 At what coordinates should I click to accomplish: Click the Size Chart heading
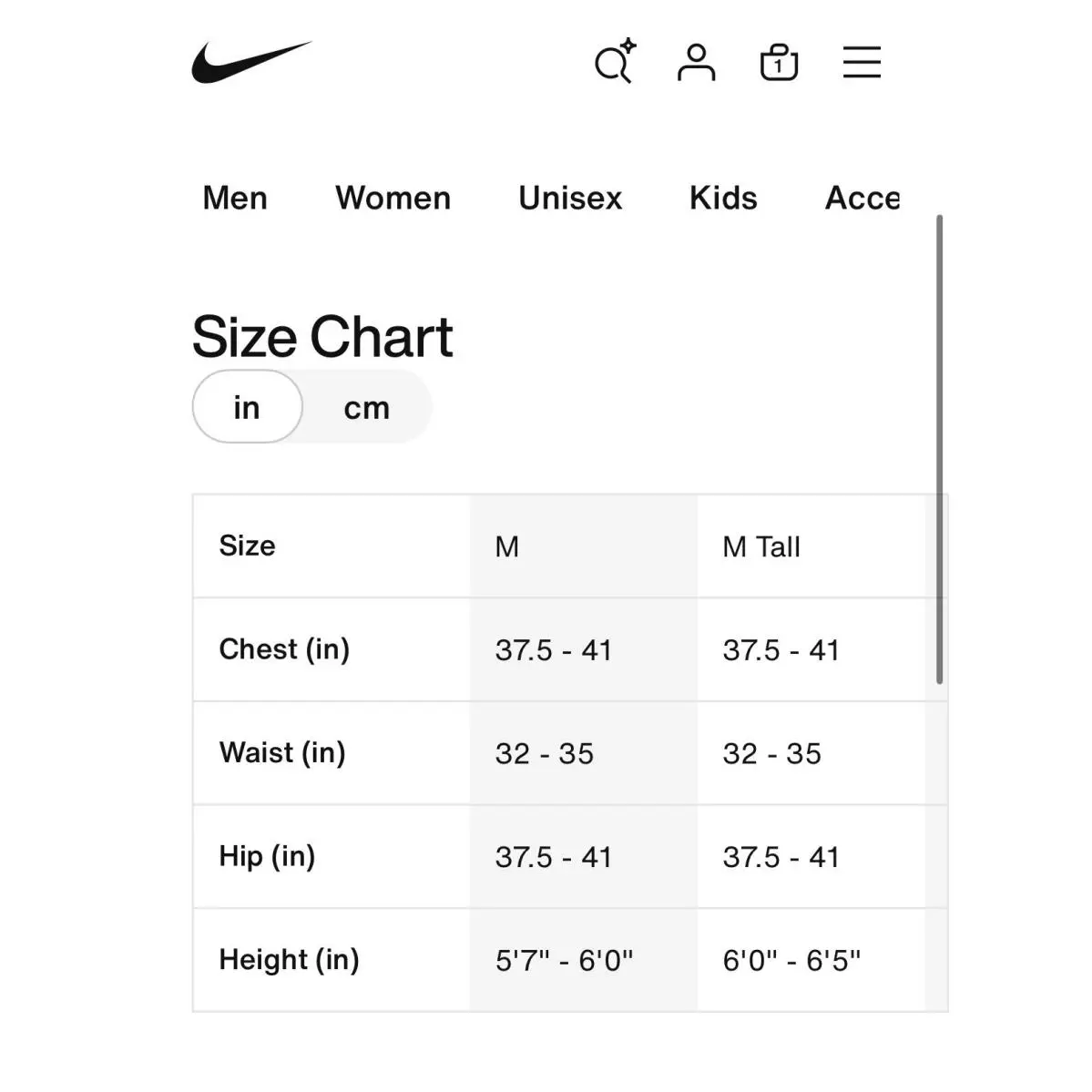click(x=322, y=337)
